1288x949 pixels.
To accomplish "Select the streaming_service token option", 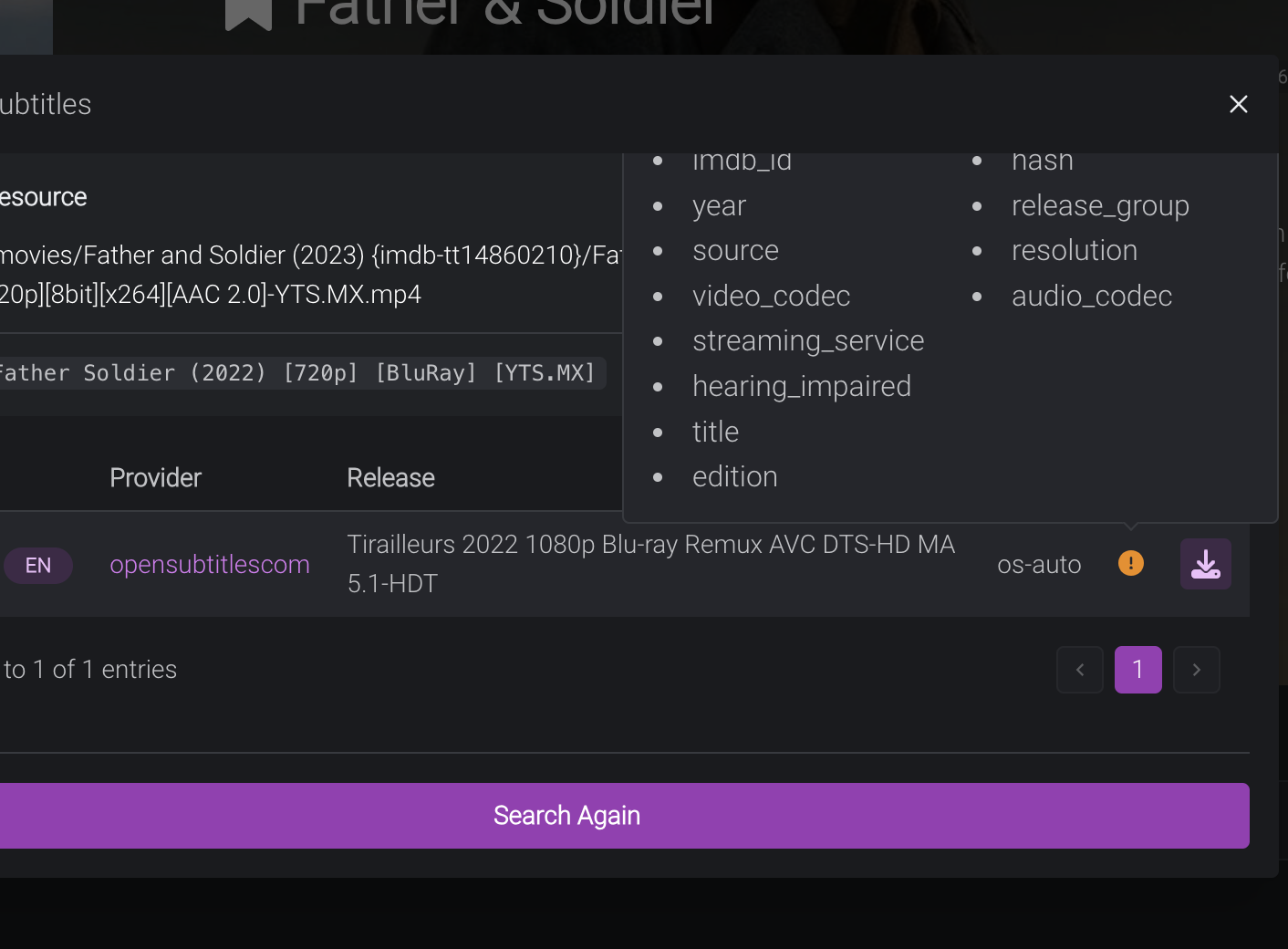I will (x=808, y=340).
